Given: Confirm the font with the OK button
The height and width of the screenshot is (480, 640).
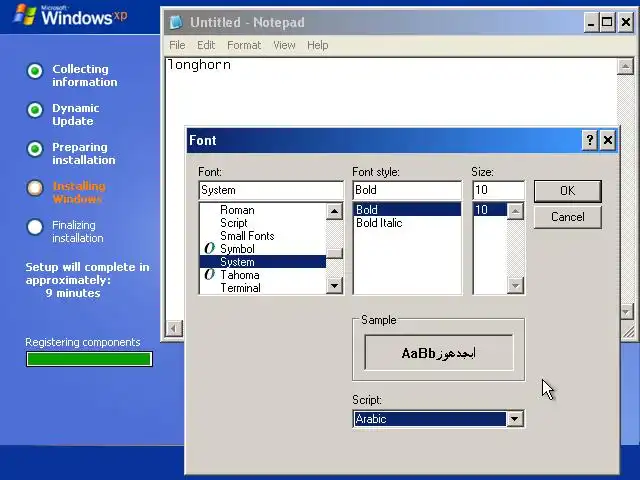Looking at the screenshot, I should click(567, 191).
